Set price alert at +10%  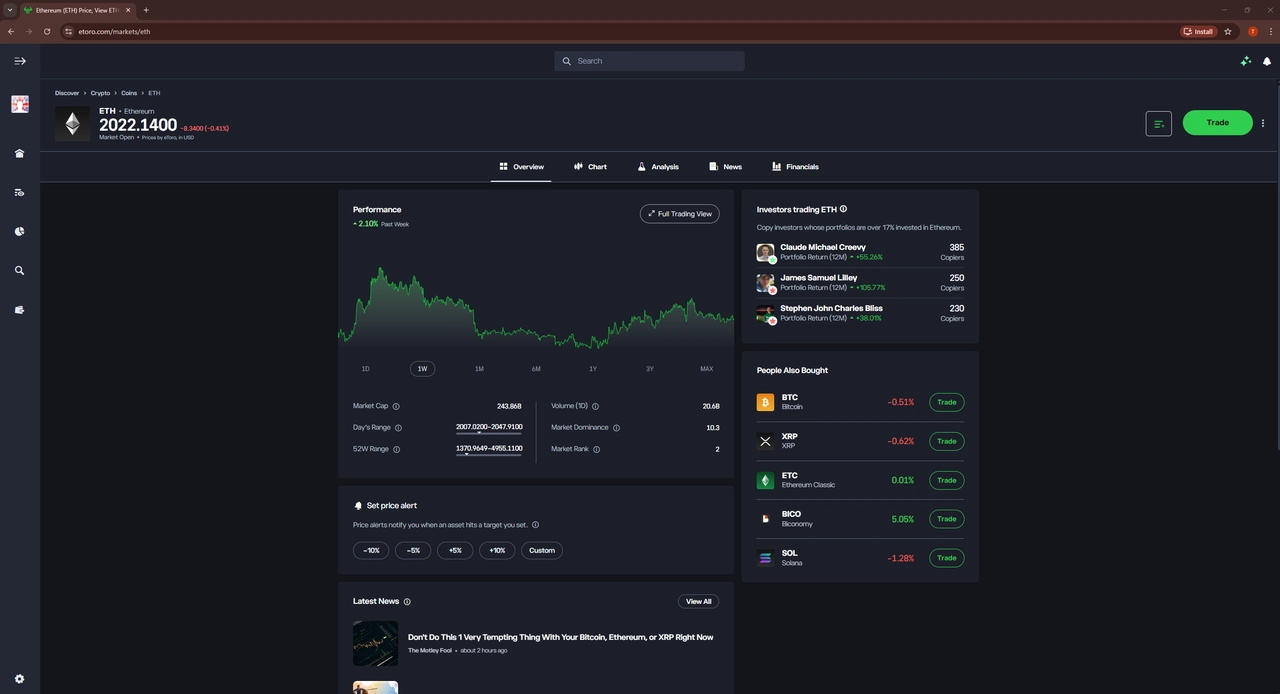click(497, 550)
